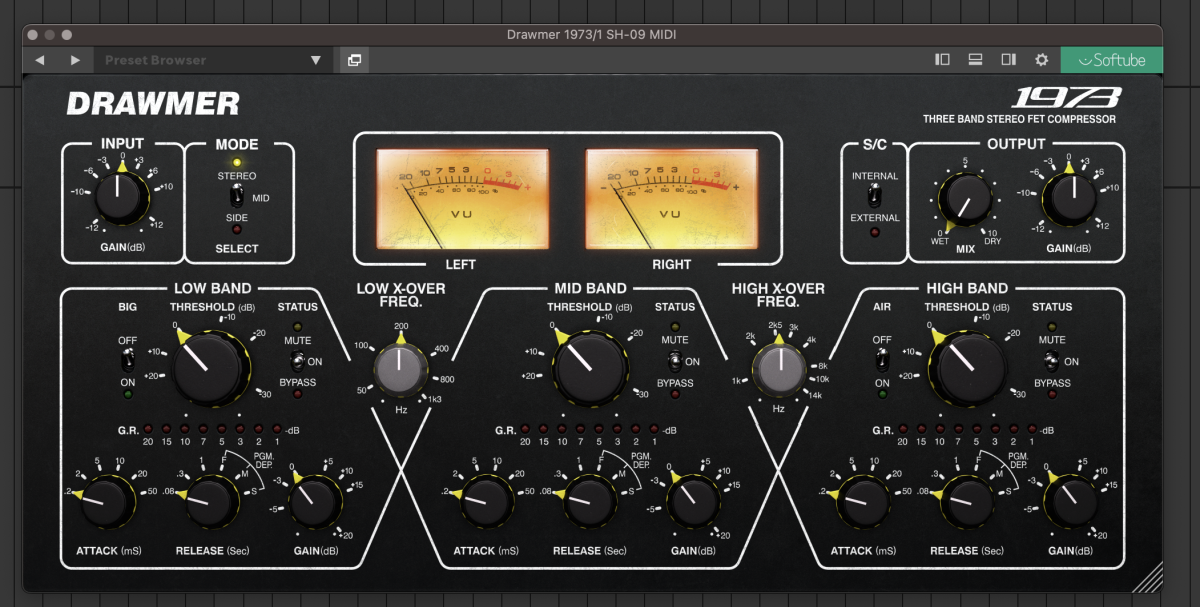The width and height of the screenshot is (1200, 607).
Task: Flip the Mid Band Status switch
Action: click(675, 361)
